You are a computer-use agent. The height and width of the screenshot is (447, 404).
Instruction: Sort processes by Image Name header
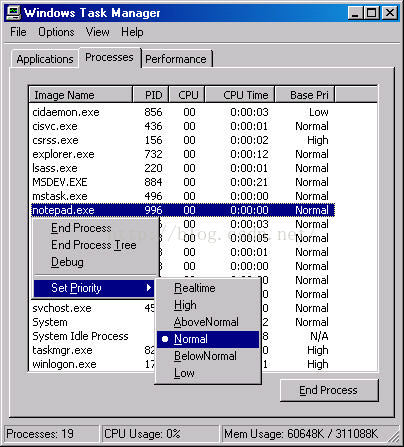pos(81,95)
